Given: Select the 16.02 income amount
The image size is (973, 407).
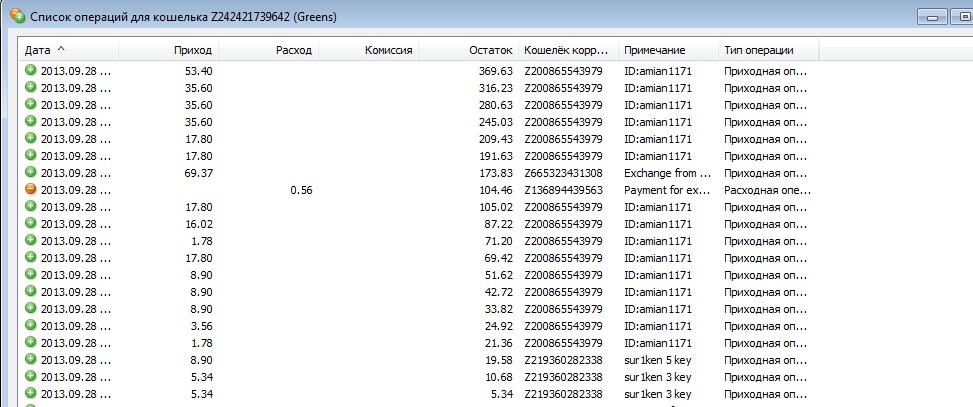Looking at the screenshot, I should pos(199,224).
